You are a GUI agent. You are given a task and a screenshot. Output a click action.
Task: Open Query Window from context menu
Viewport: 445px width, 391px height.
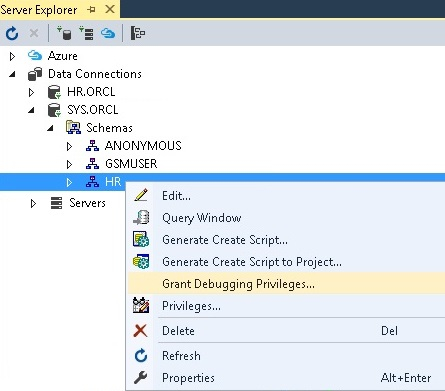tap(286, 218)
